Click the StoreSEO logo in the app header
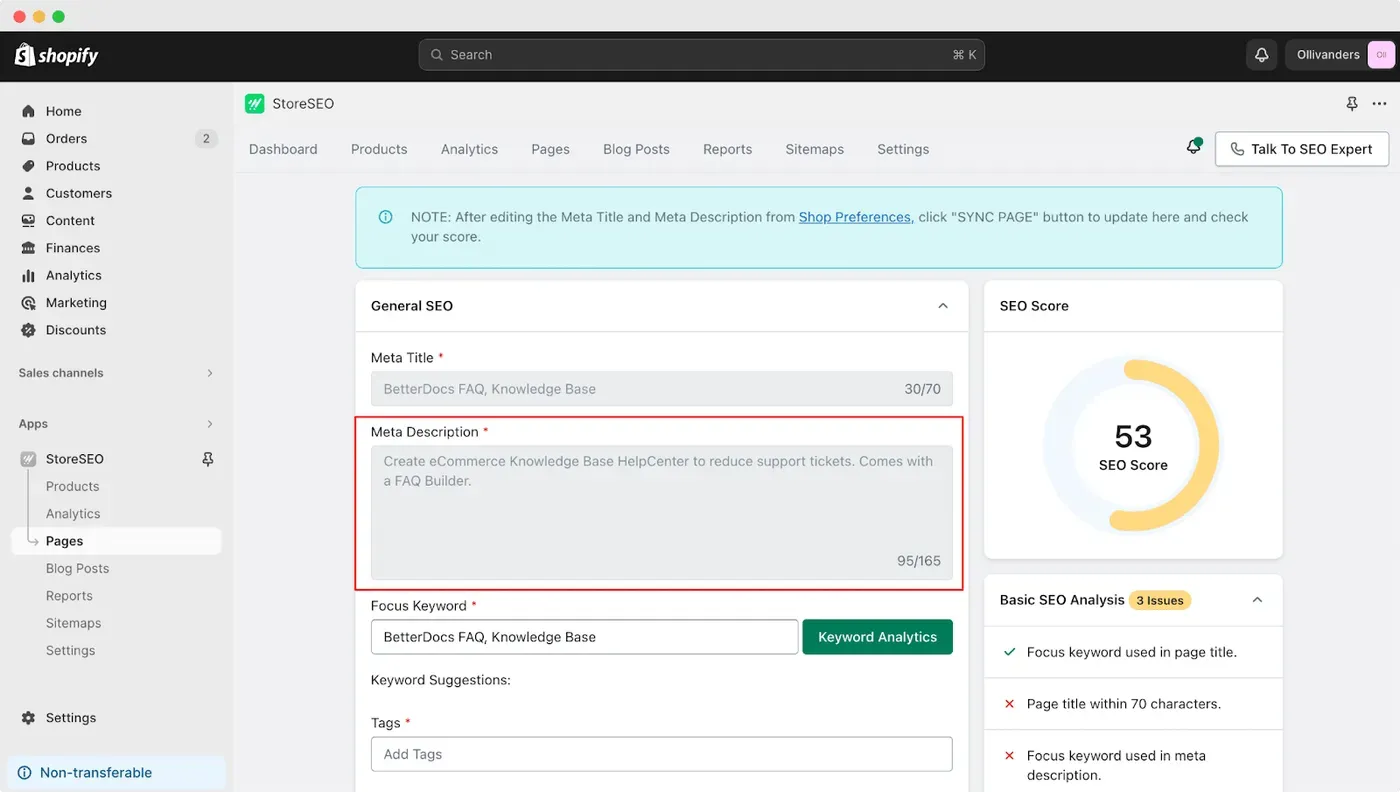 (x=255, y=104)
